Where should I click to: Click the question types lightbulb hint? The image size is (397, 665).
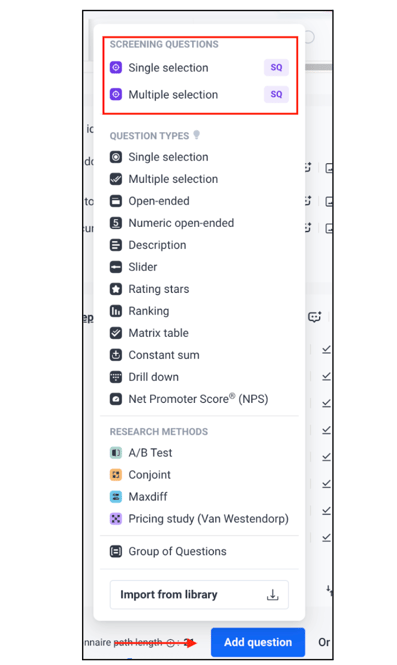196,135
